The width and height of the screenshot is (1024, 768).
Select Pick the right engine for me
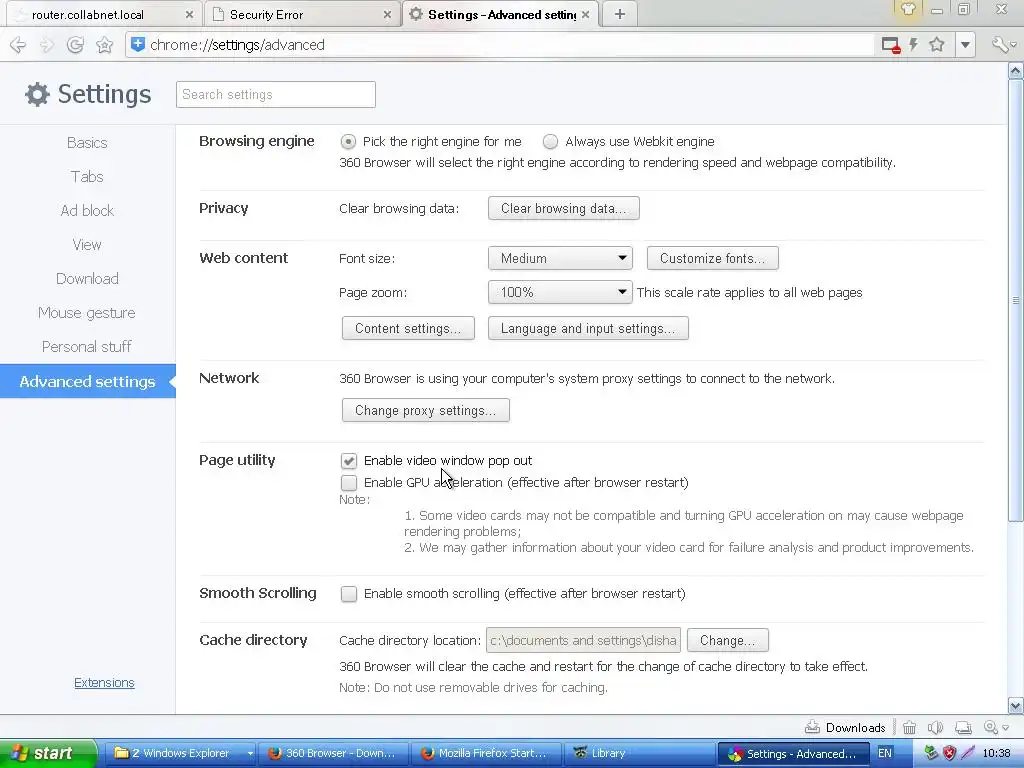(x=348, y=142)
